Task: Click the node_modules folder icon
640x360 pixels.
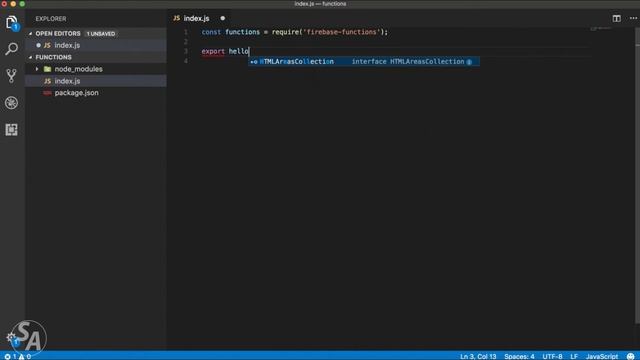Action: point(47,69)
